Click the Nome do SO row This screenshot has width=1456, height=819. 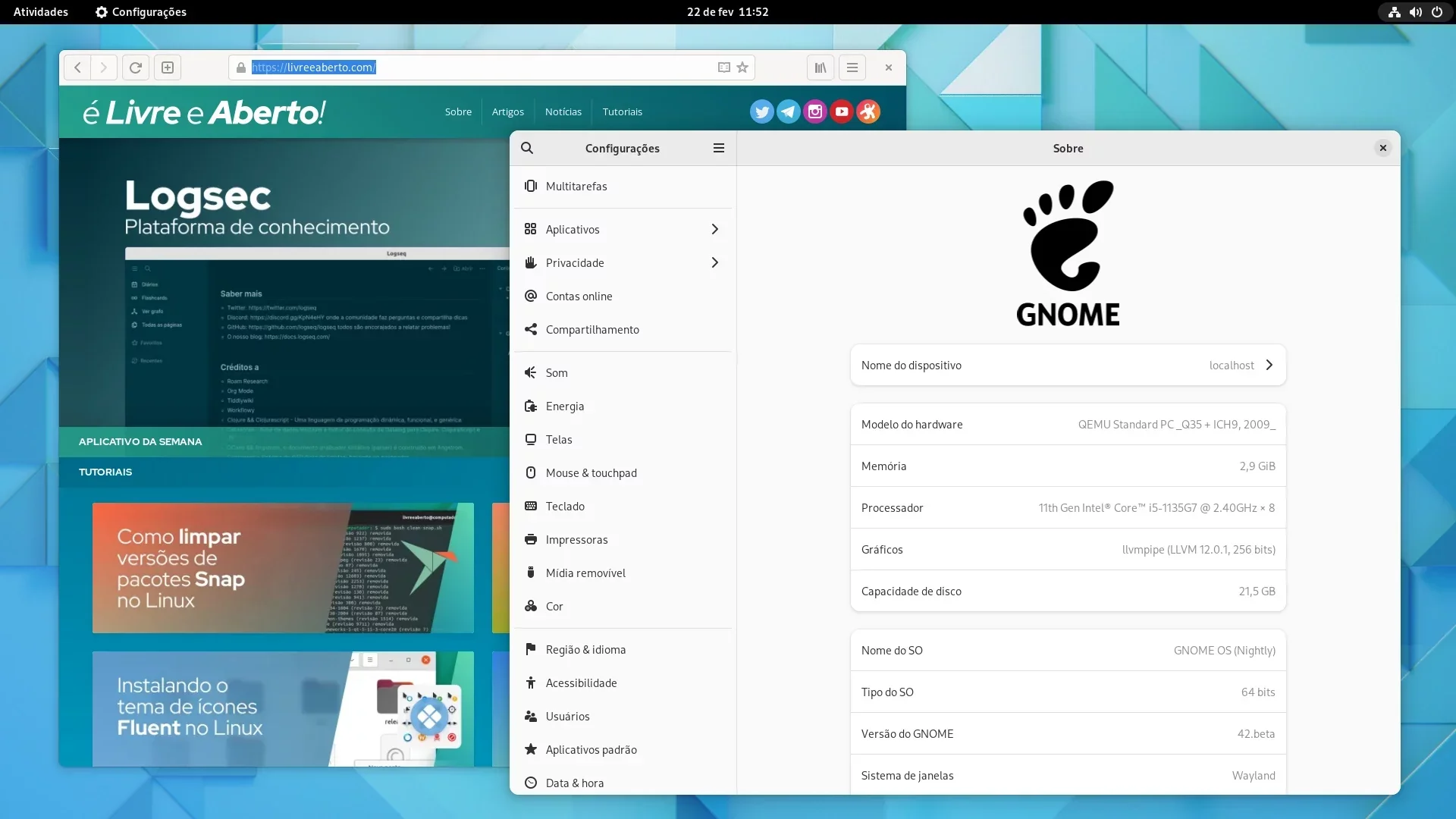tap(1068, 650)
